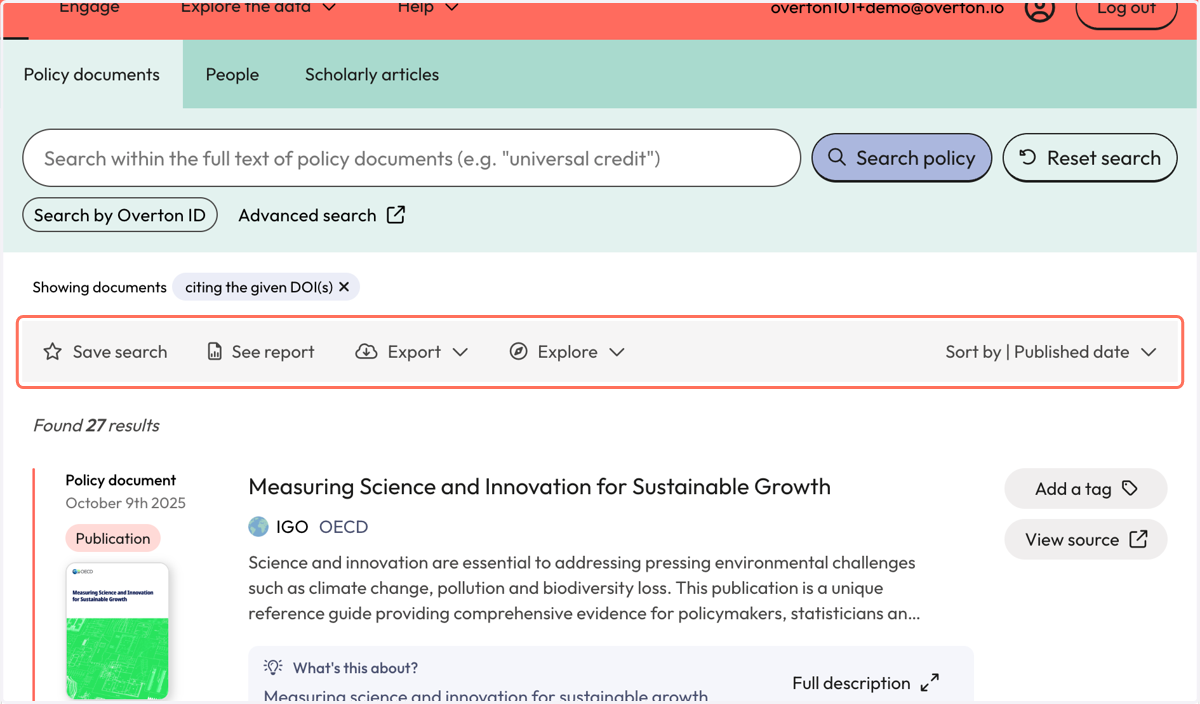
Task: Click the magnifier icon in Search policy
Action: [x=837, y=158]
